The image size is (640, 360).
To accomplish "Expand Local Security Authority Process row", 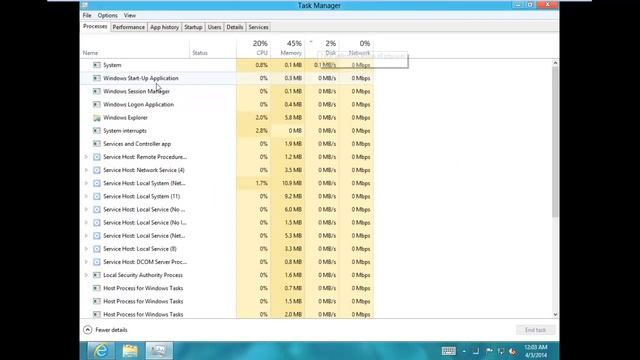I will (x=86, y=275).
